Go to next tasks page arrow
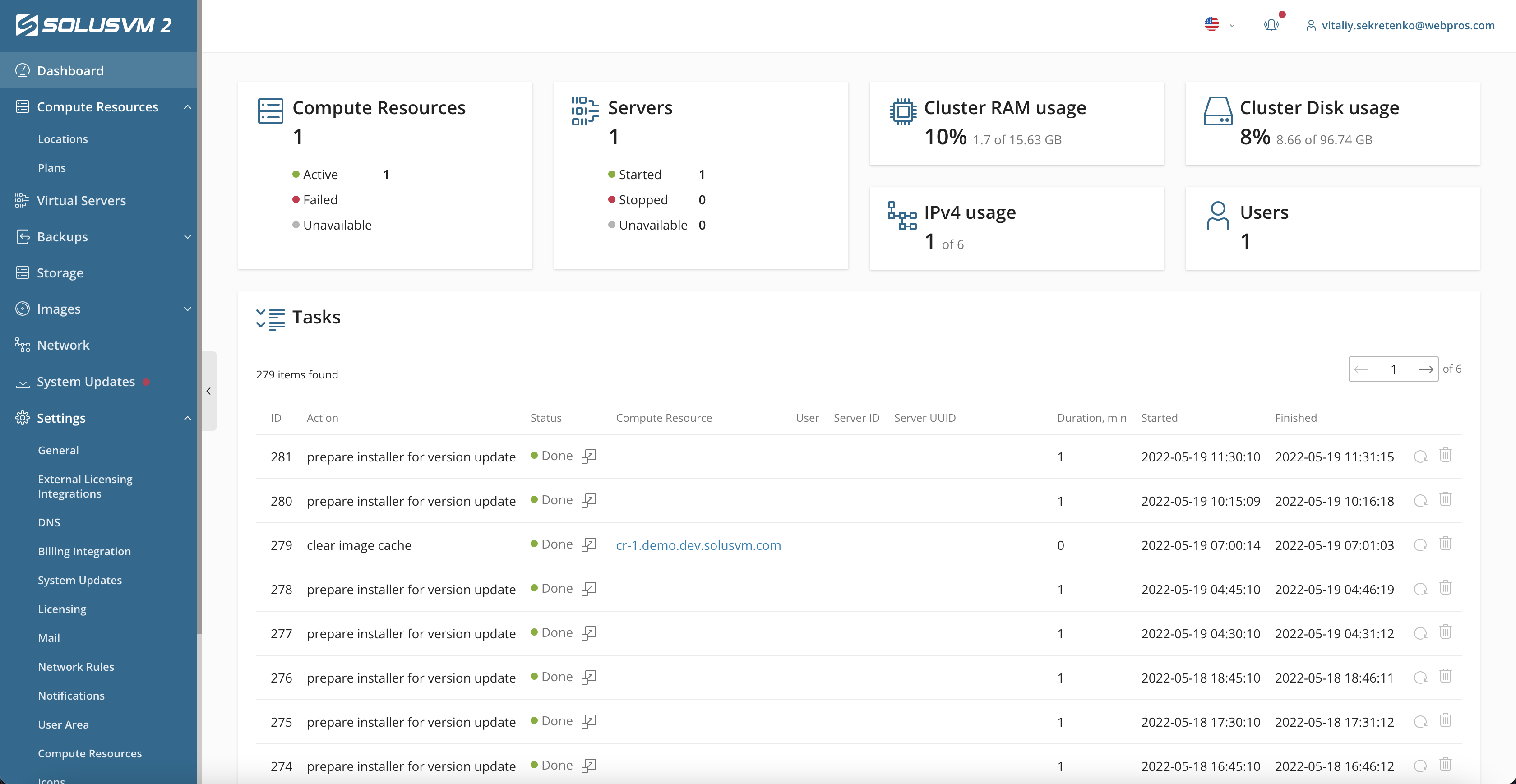This screenshot has width=1516, height=784. (1425, 369)
